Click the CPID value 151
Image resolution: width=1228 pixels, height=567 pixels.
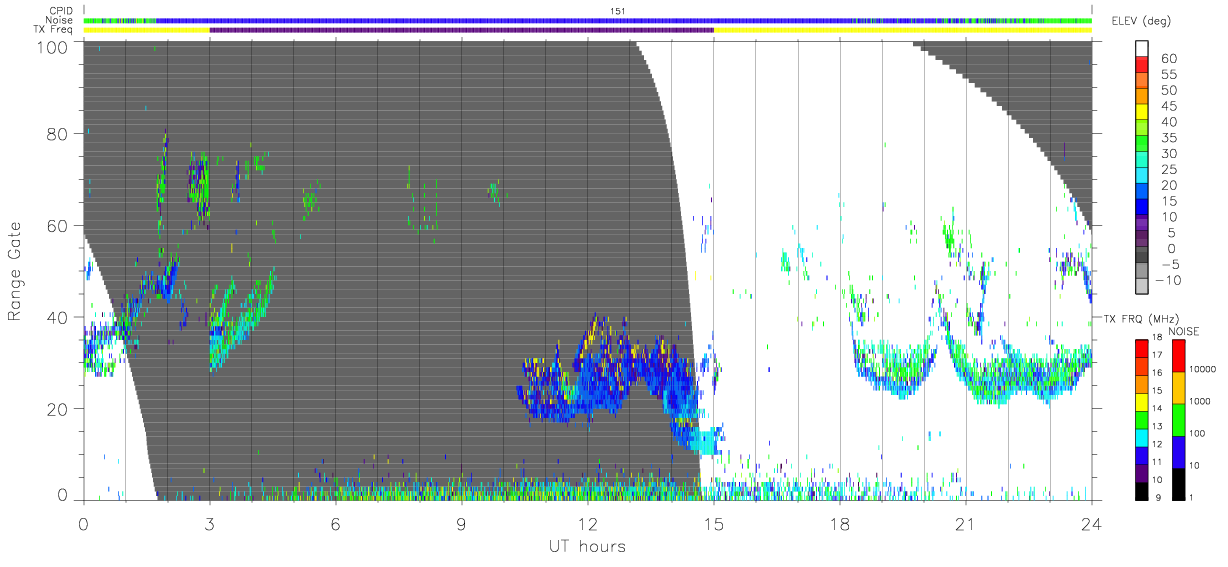(x=618, y=11)
